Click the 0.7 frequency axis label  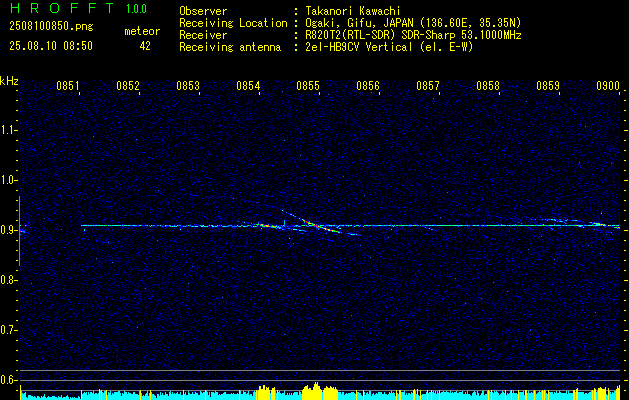[8, 330]
